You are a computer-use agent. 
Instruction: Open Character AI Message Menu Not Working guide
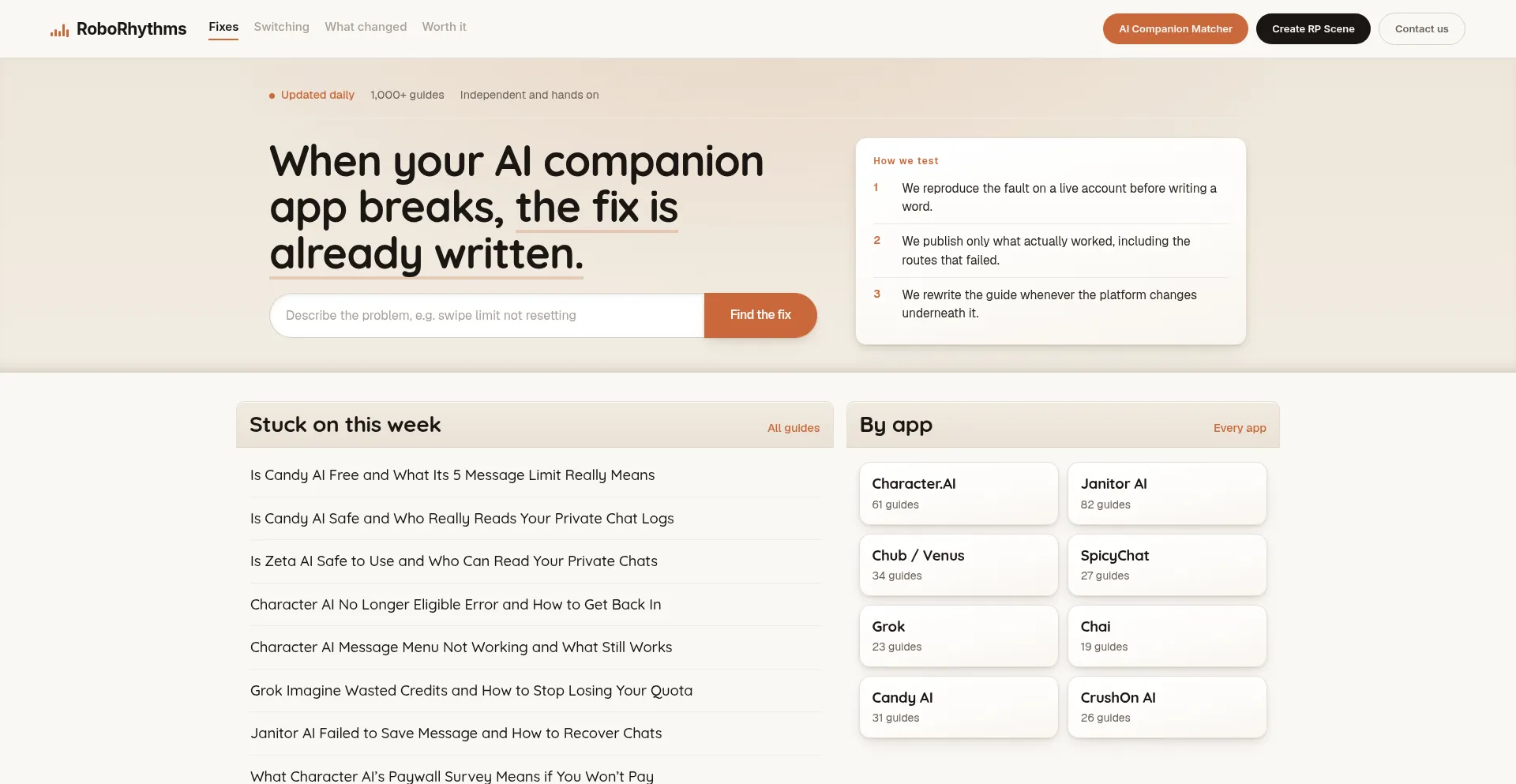[x=461, y=647]
